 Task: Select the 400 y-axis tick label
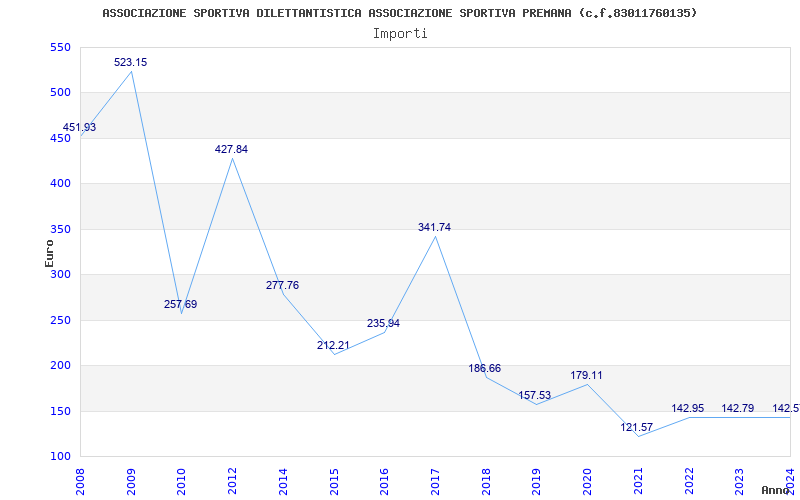click(60, 184)
